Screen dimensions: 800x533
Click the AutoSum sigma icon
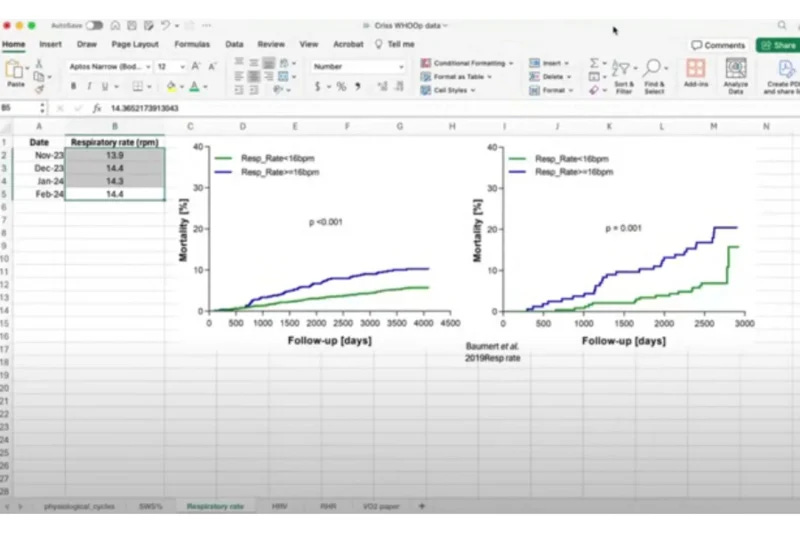click(594, 63)
